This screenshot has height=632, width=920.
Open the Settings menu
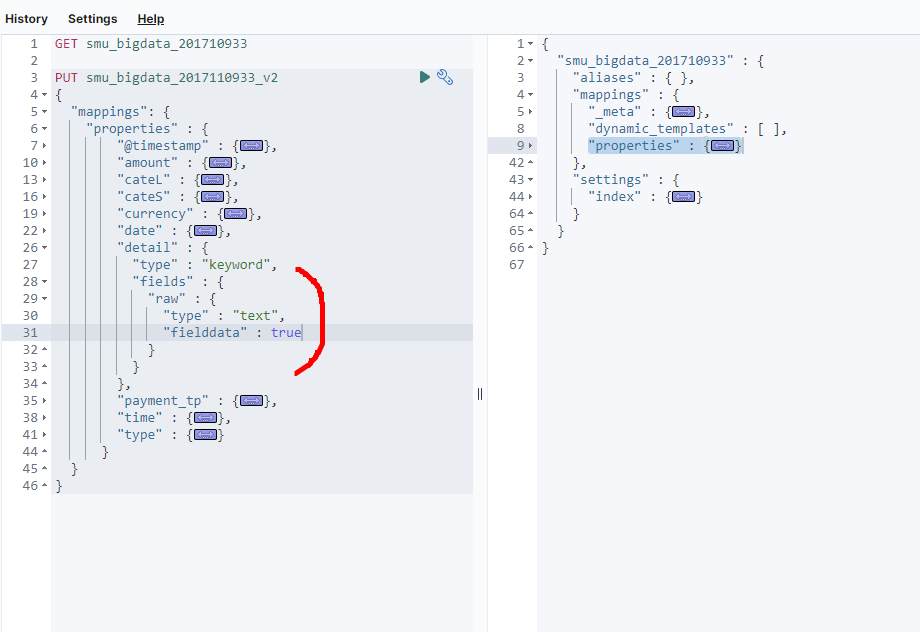pos(93,19)
